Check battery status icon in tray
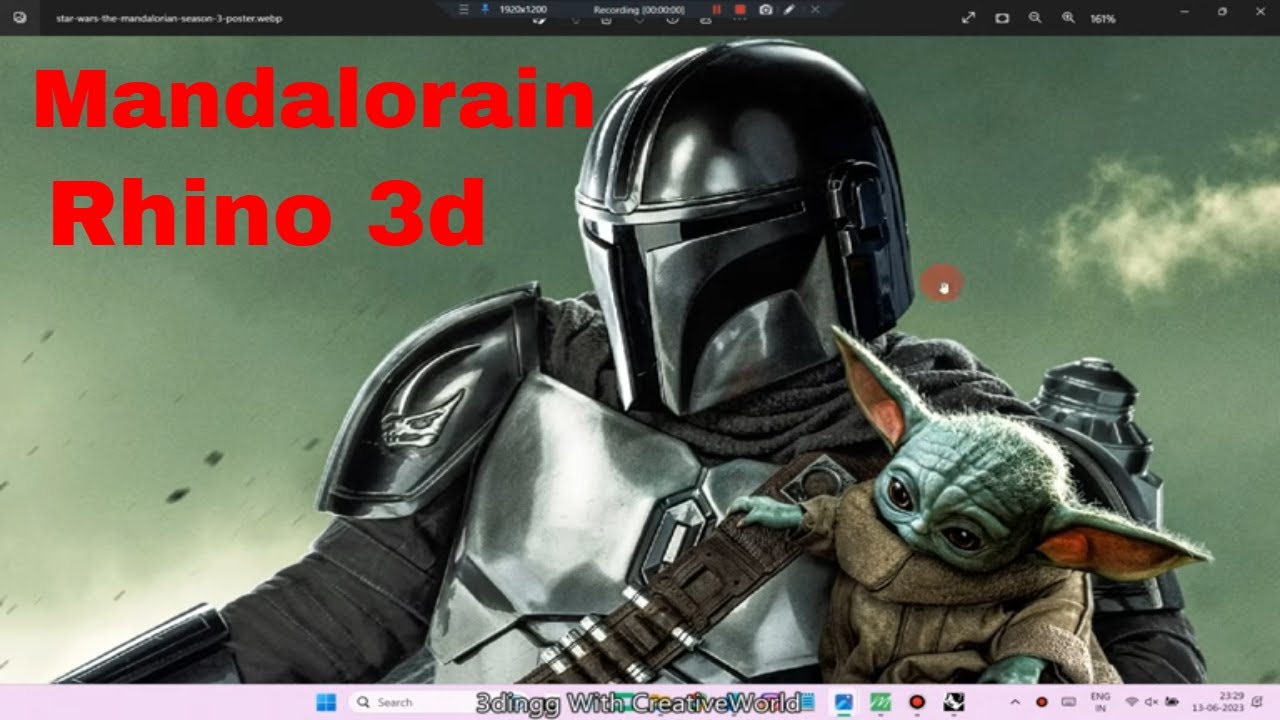The image size is (1280, 720). [x=1171, y=702]
